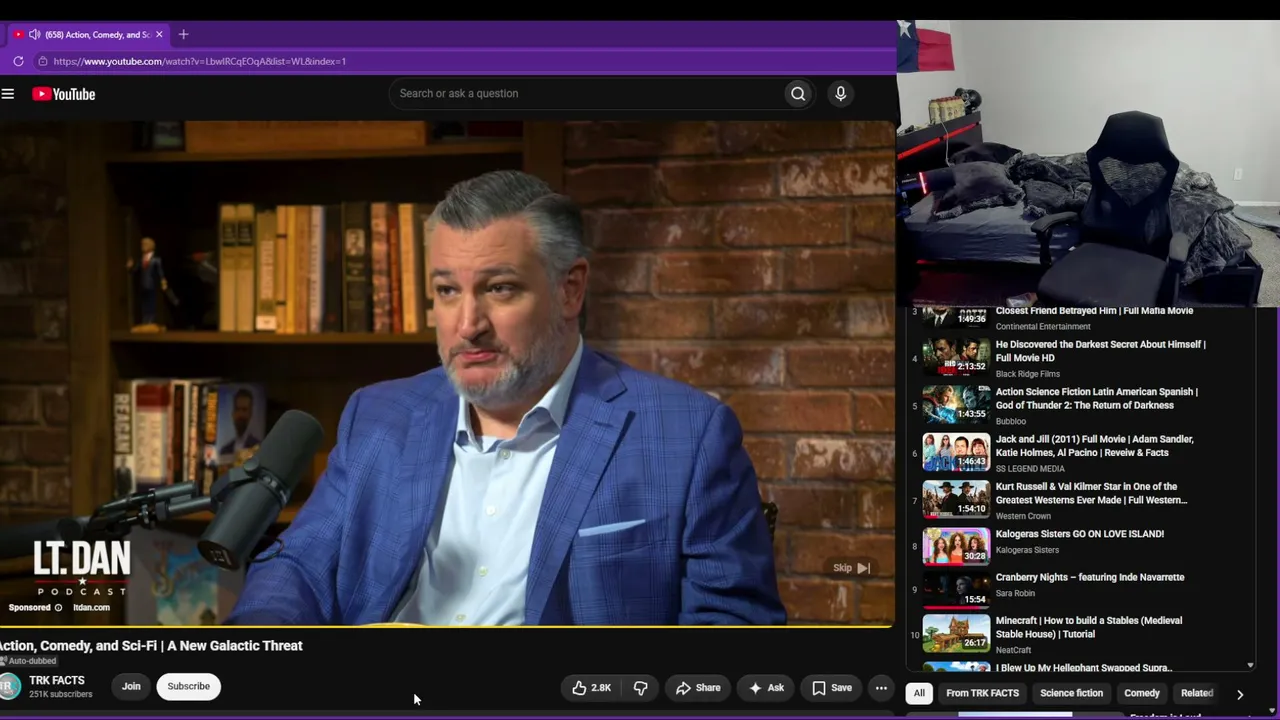Subscribe to TRK FACTS channel
The width and height of the screenshot is (1280, 720).
[x=188, y=686]
